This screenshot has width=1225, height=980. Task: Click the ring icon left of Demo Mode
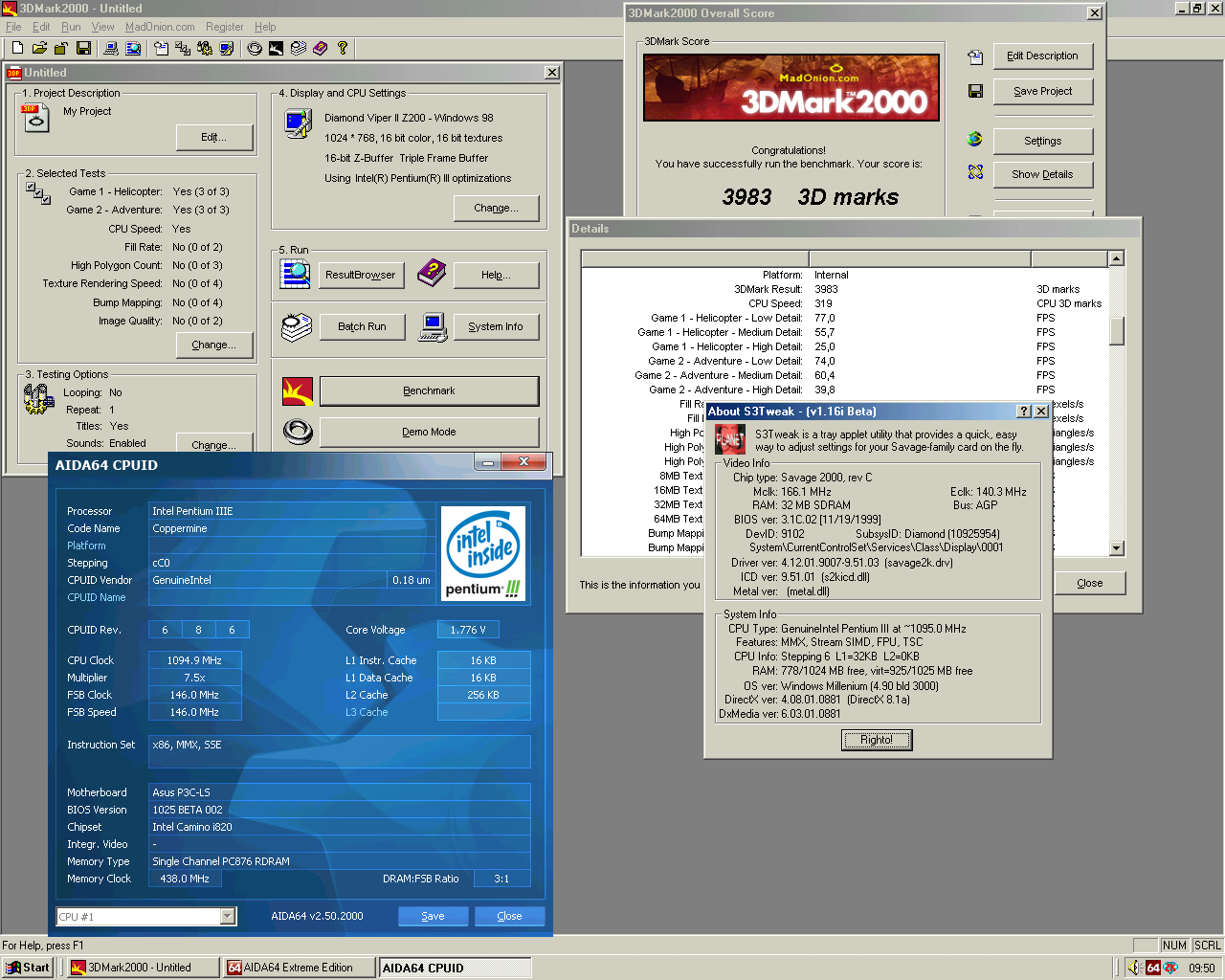coord(298,433)
